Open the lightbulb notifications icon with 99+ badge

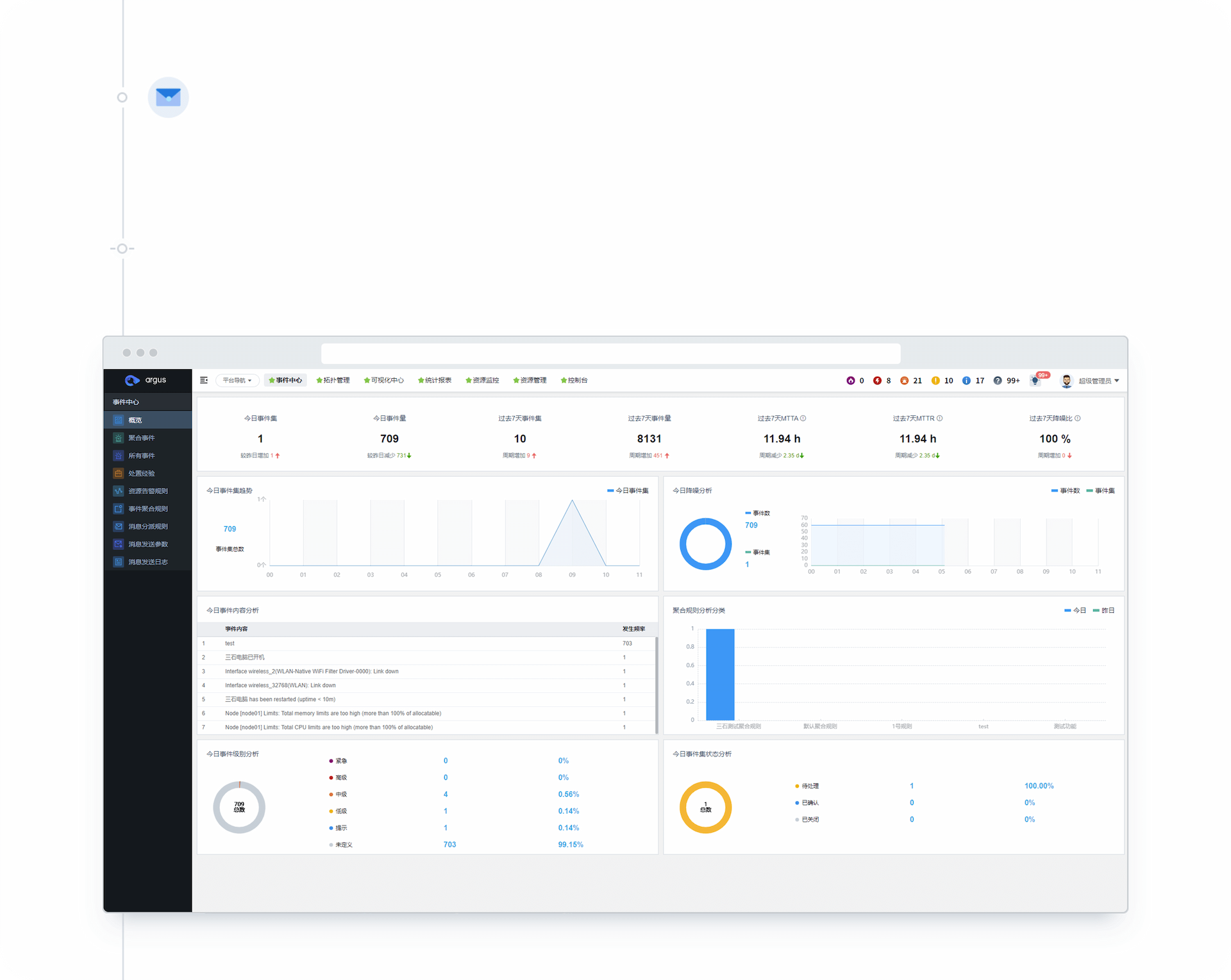point(1035,381)
